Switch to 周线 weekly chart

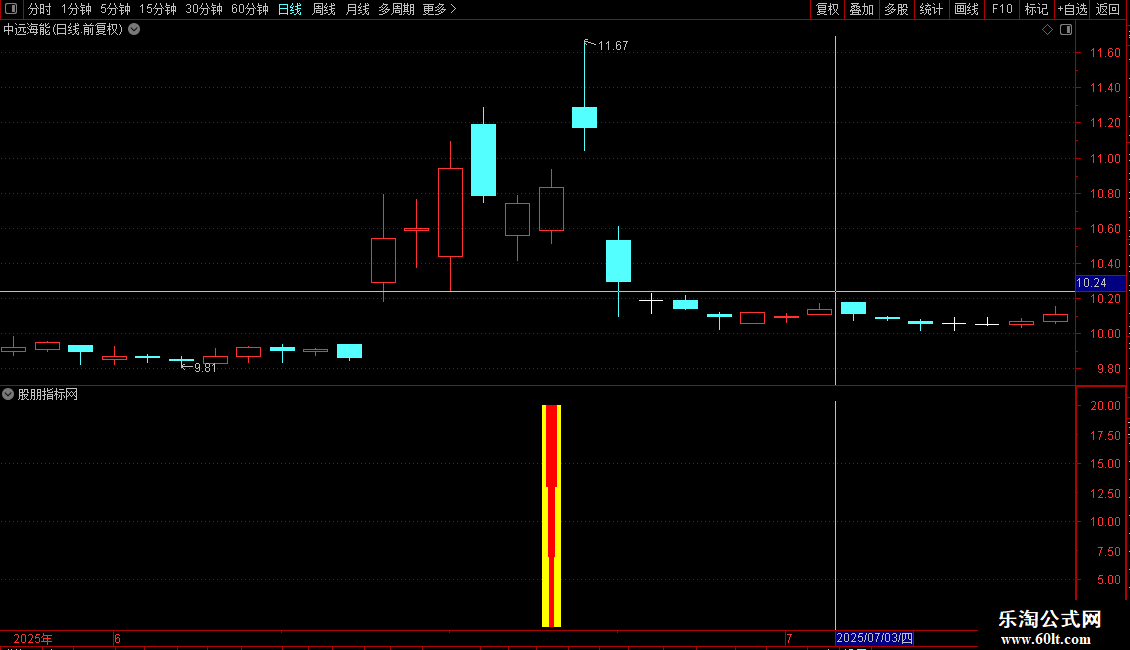click(x=324, y=9)
